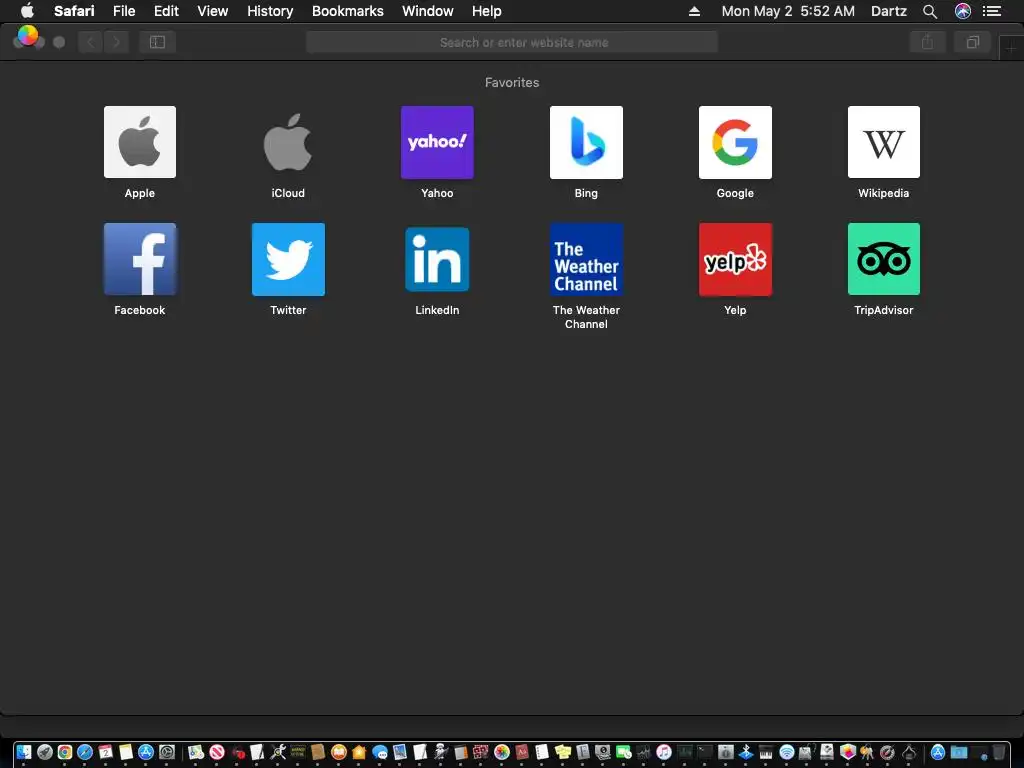
Task: Open Notes from the Dock
Action: pos(125,752)
